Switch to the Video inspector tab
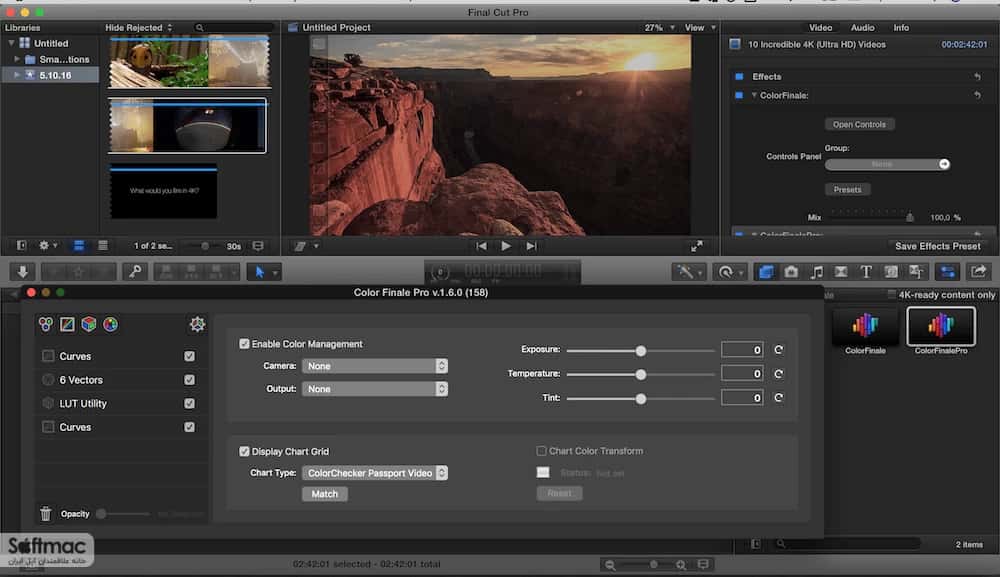 820,27
